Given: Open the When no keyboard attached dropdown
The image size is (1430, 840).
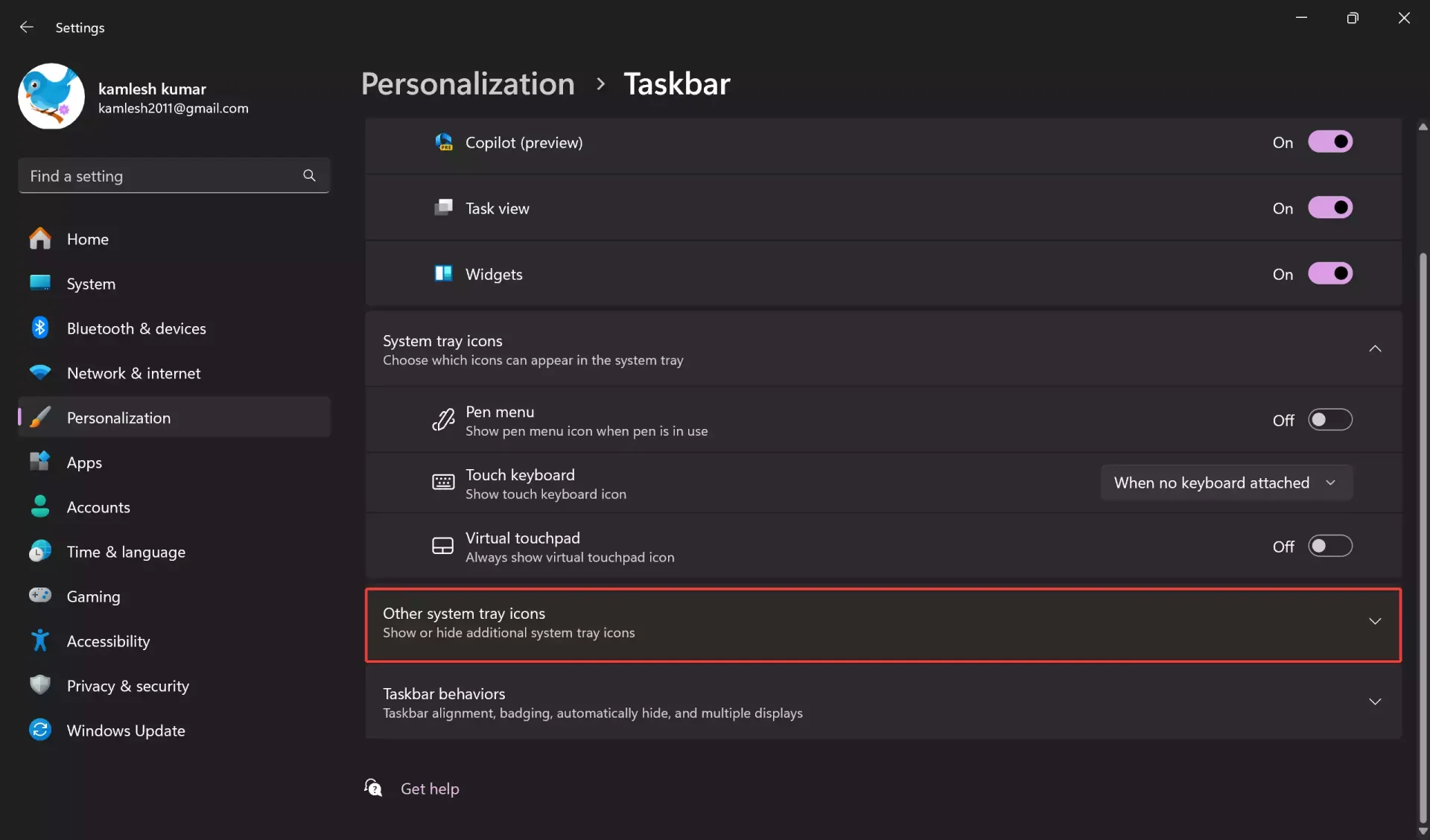Looking at the screenshot, I should coord(1225,482).
